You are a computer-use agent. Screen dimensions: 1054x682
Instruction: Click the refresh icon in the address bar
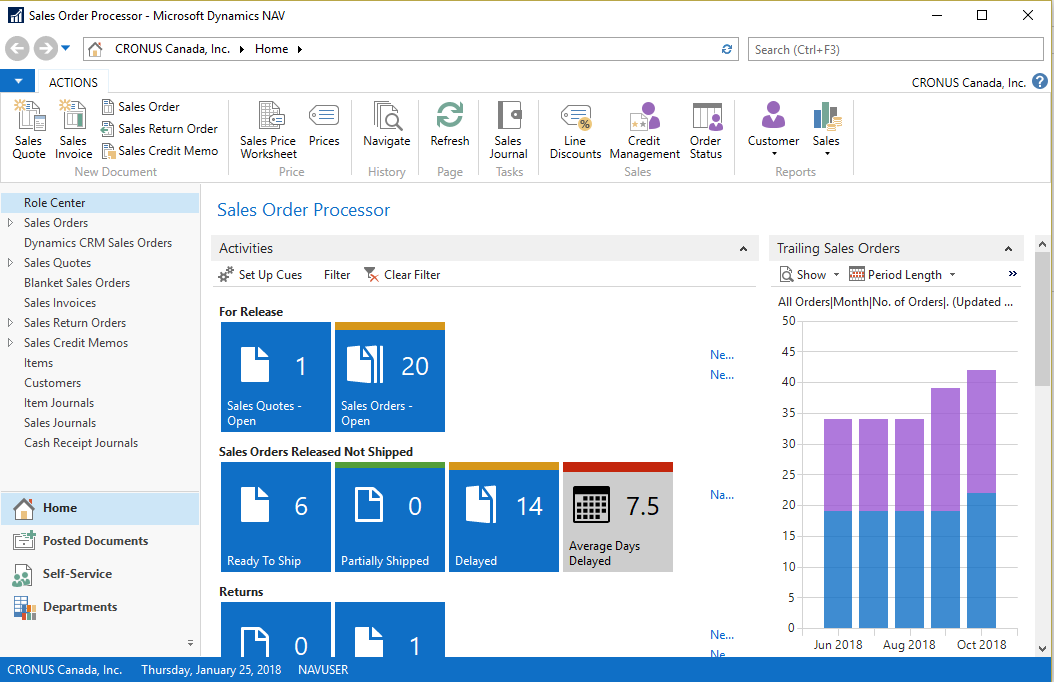(x=727, y=49)
